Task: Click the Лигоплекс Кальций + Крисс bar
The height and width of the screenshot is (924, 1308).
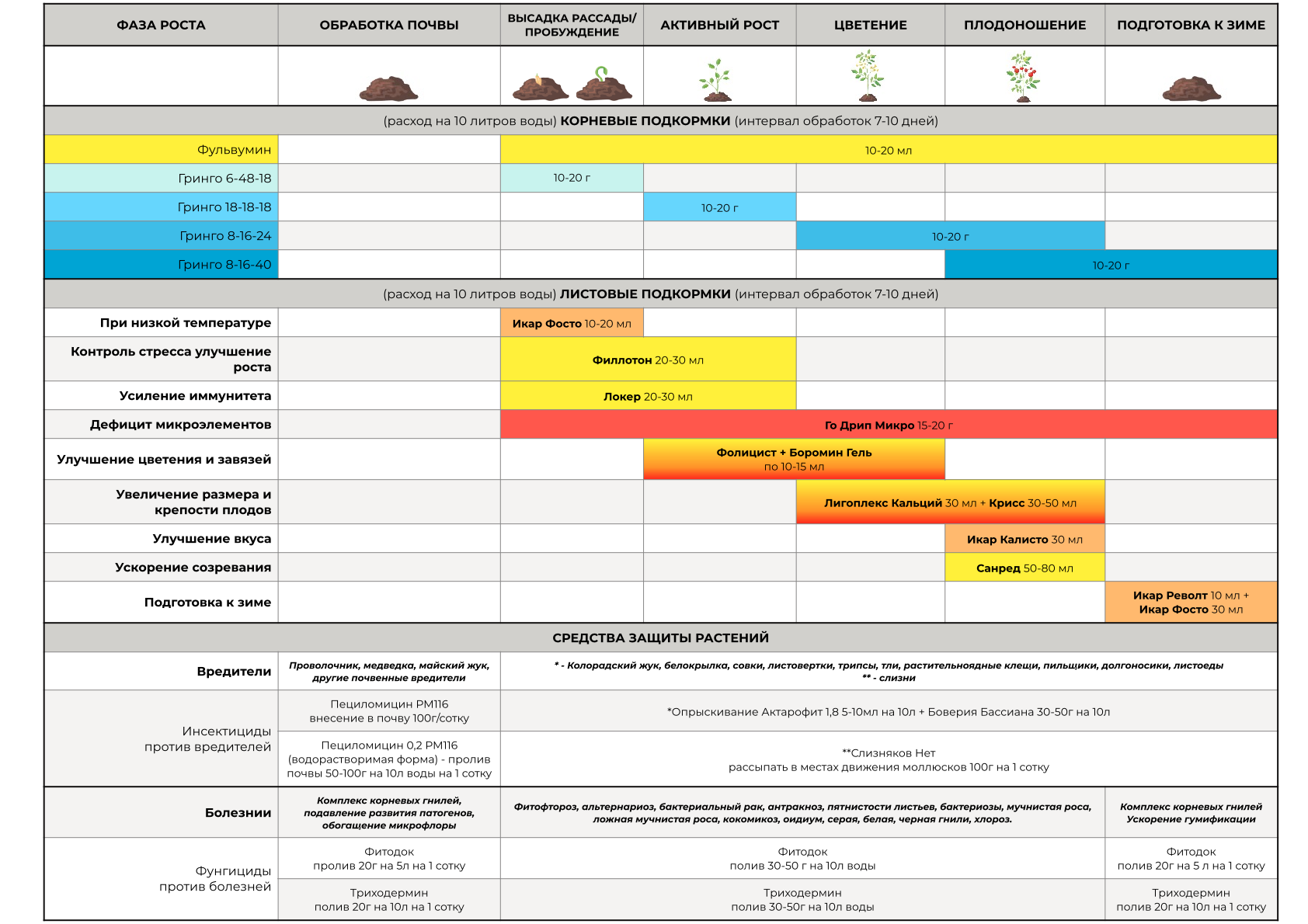Action: 951,502
